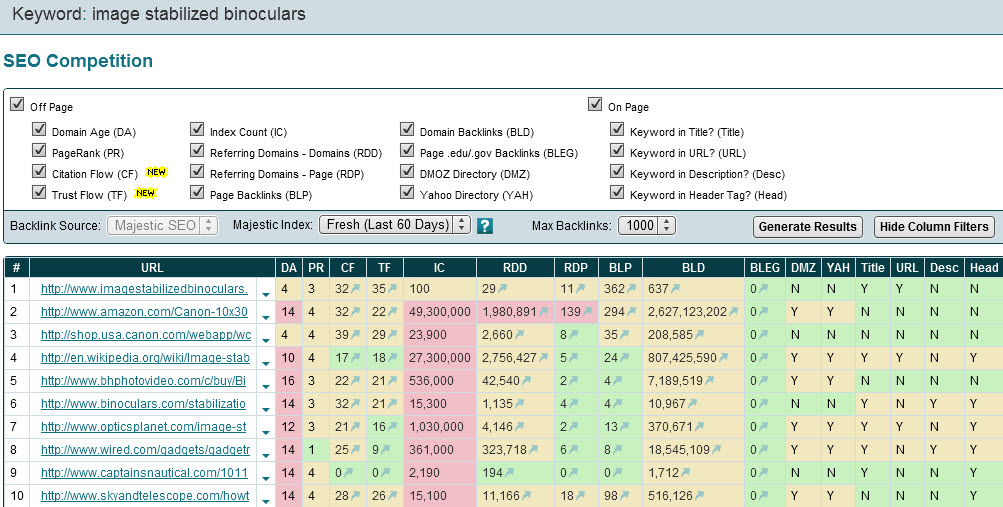Screen dimensions: 1003x507
Task: Click the Hide Column Filters button
Action: [x=934, y=226]
